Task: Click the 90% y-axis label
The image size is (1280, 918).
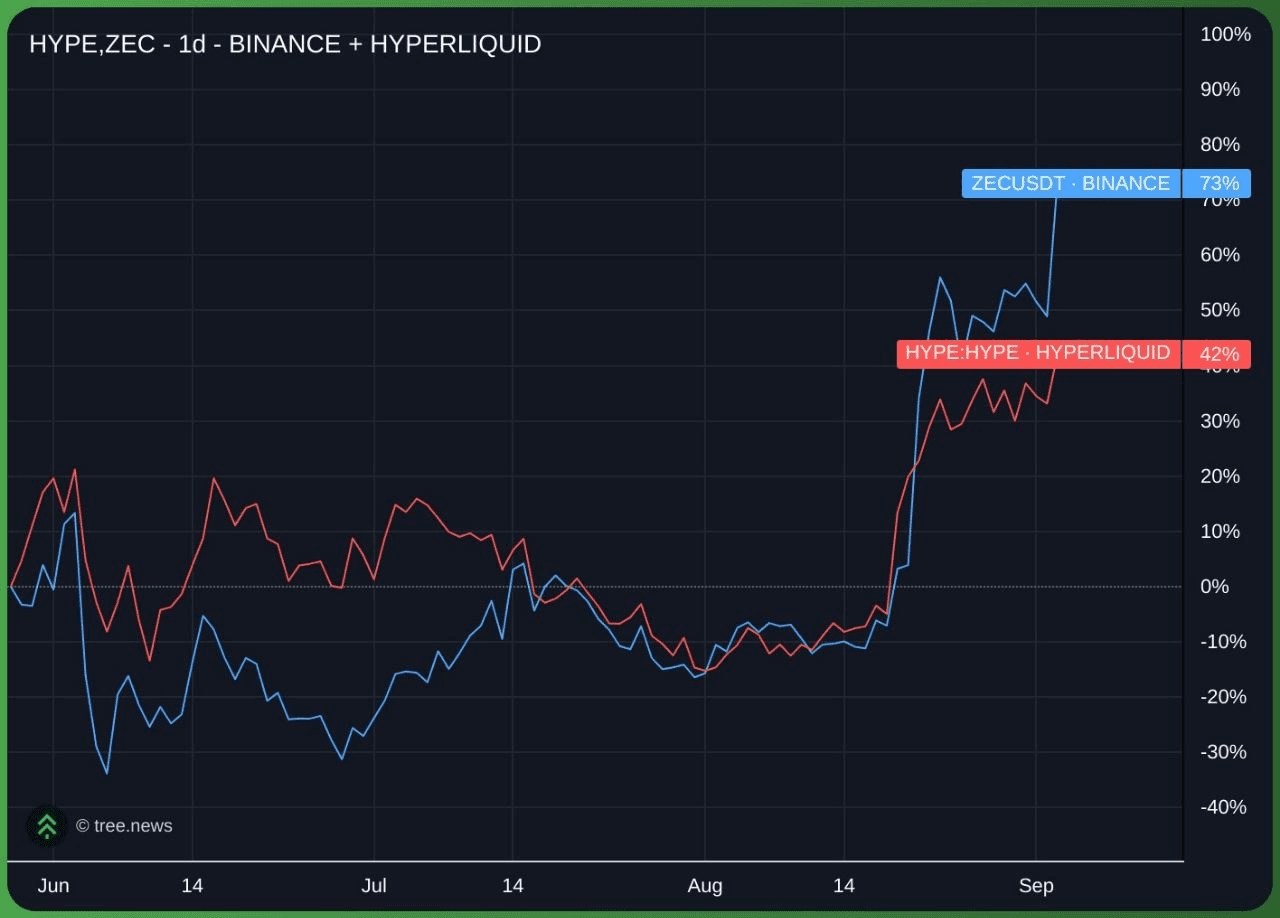Action: [1220, 89]
